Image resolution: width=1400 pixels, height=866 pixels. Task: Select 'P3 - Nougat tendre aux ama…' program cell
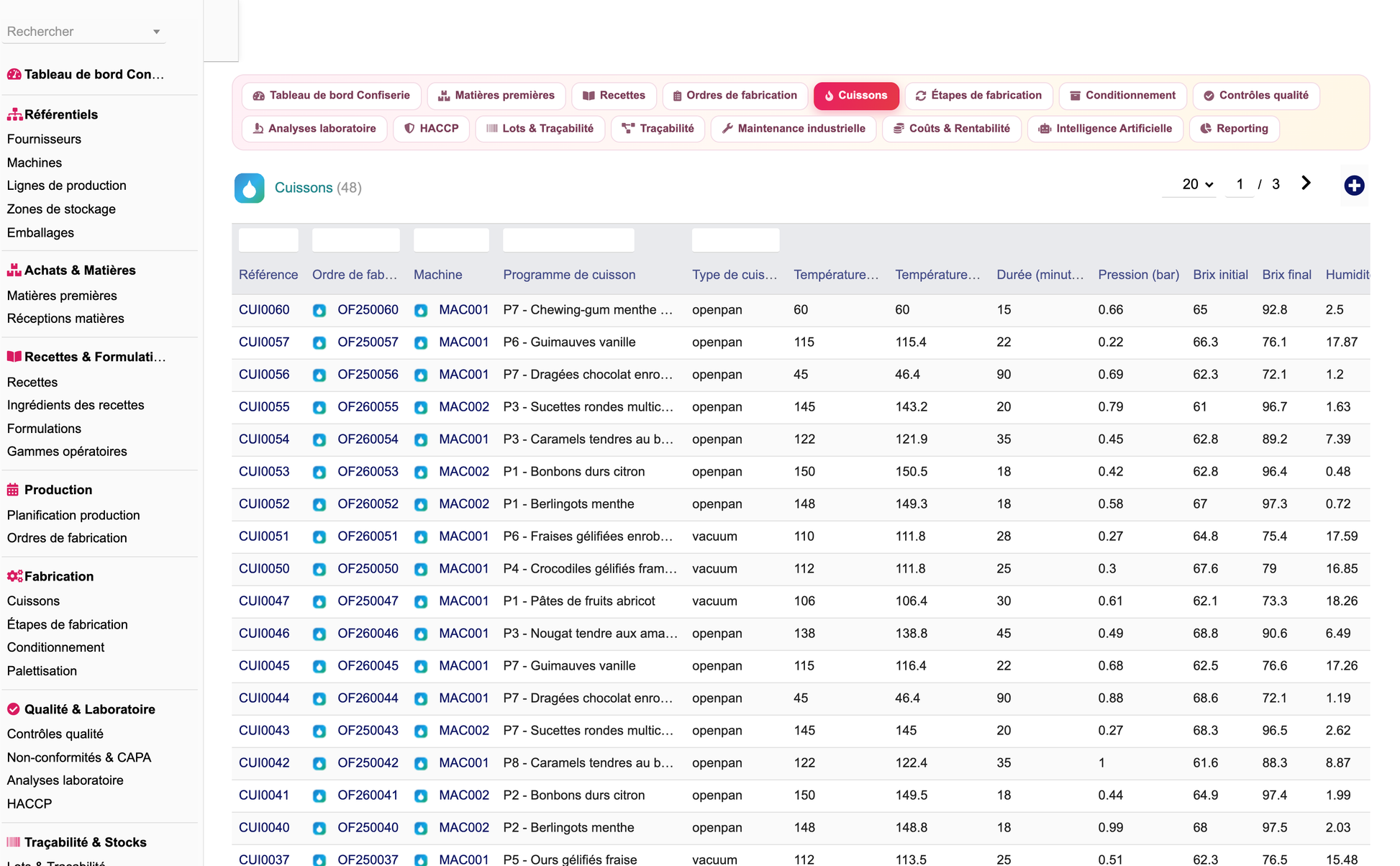[x=590, y=634]
